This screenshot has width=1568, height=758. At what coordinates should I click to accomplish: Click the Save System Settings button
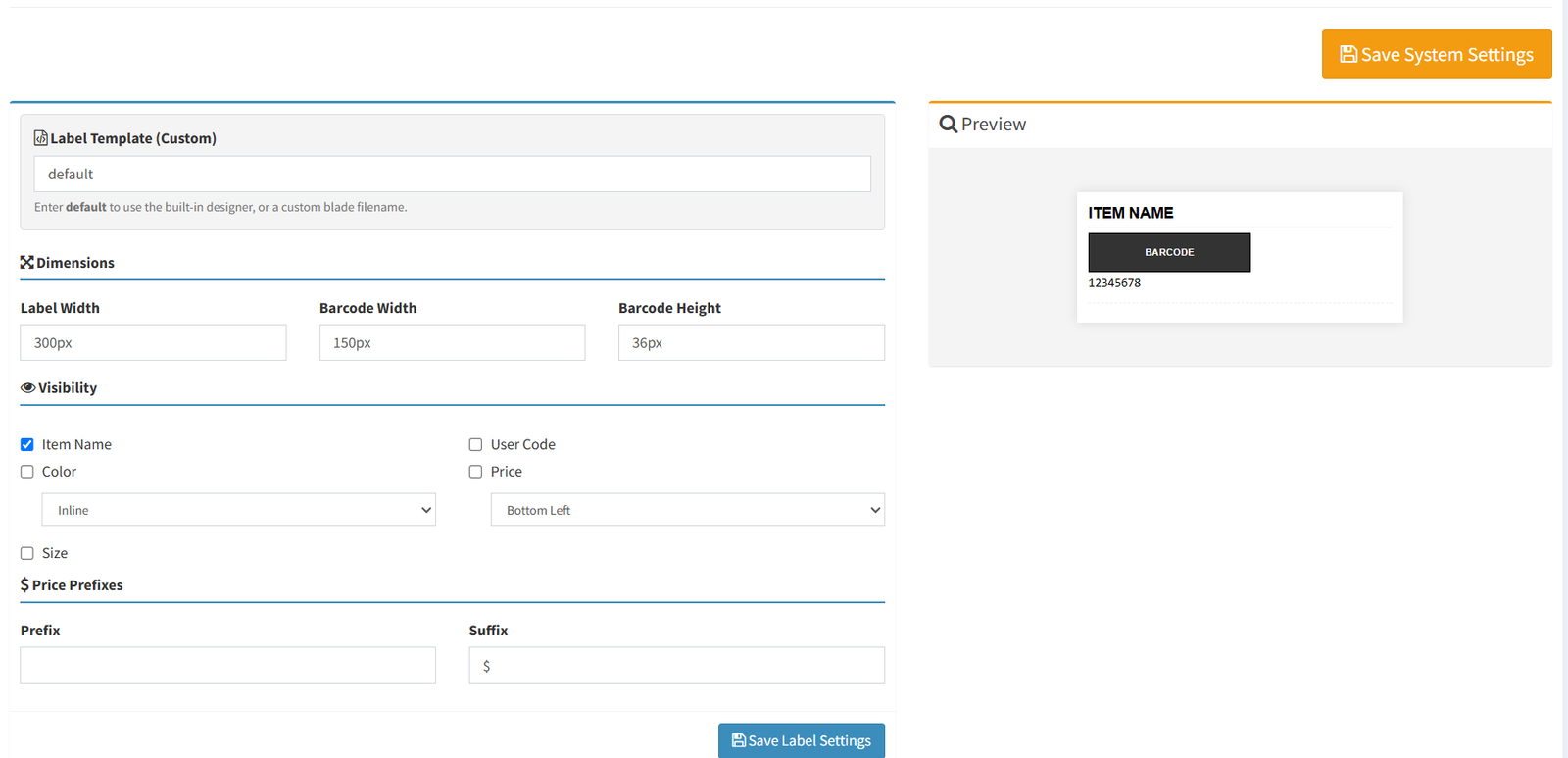1437,55
